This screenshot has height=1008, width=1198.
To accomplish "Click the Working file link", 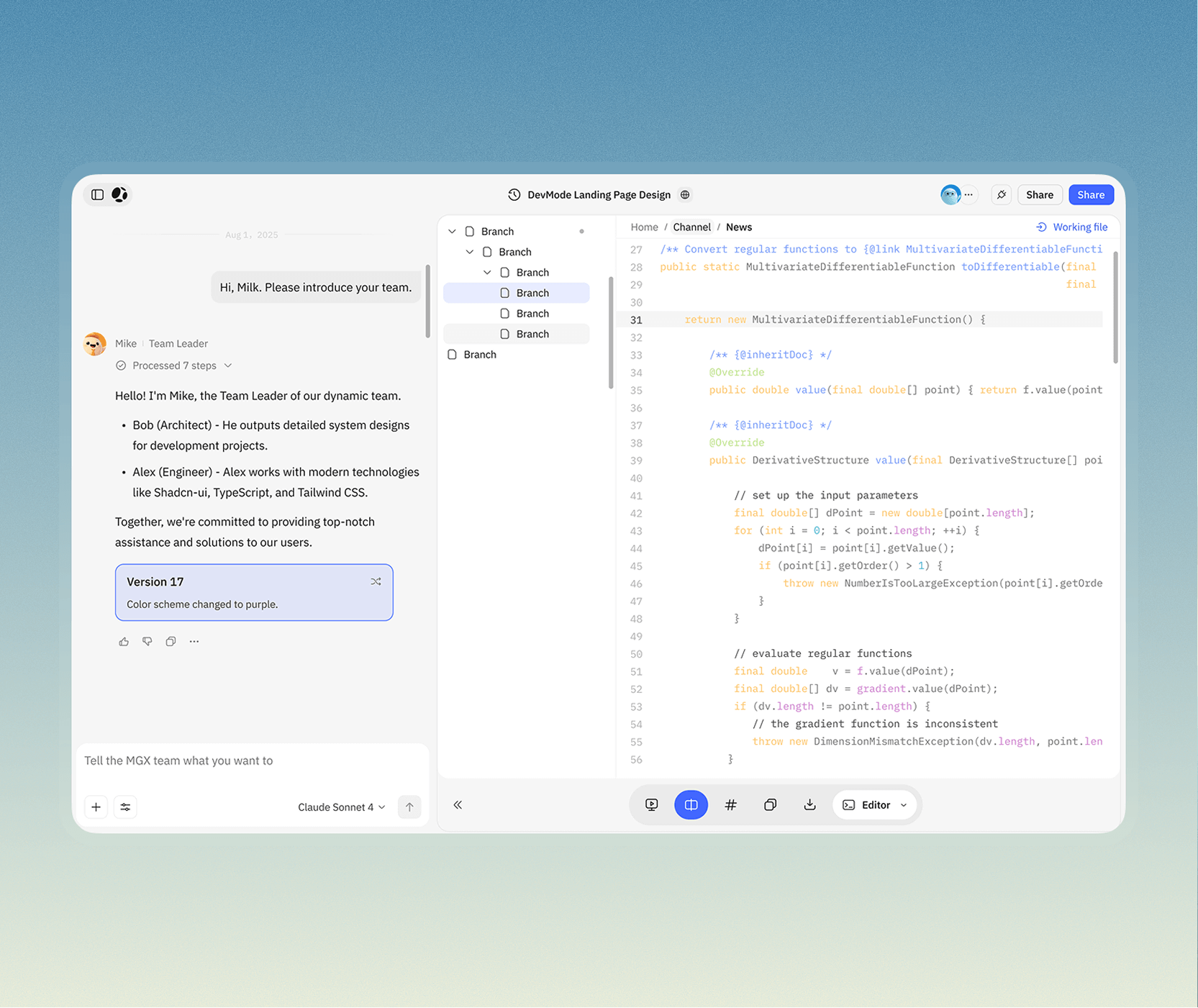I will tap(1071, 227).
